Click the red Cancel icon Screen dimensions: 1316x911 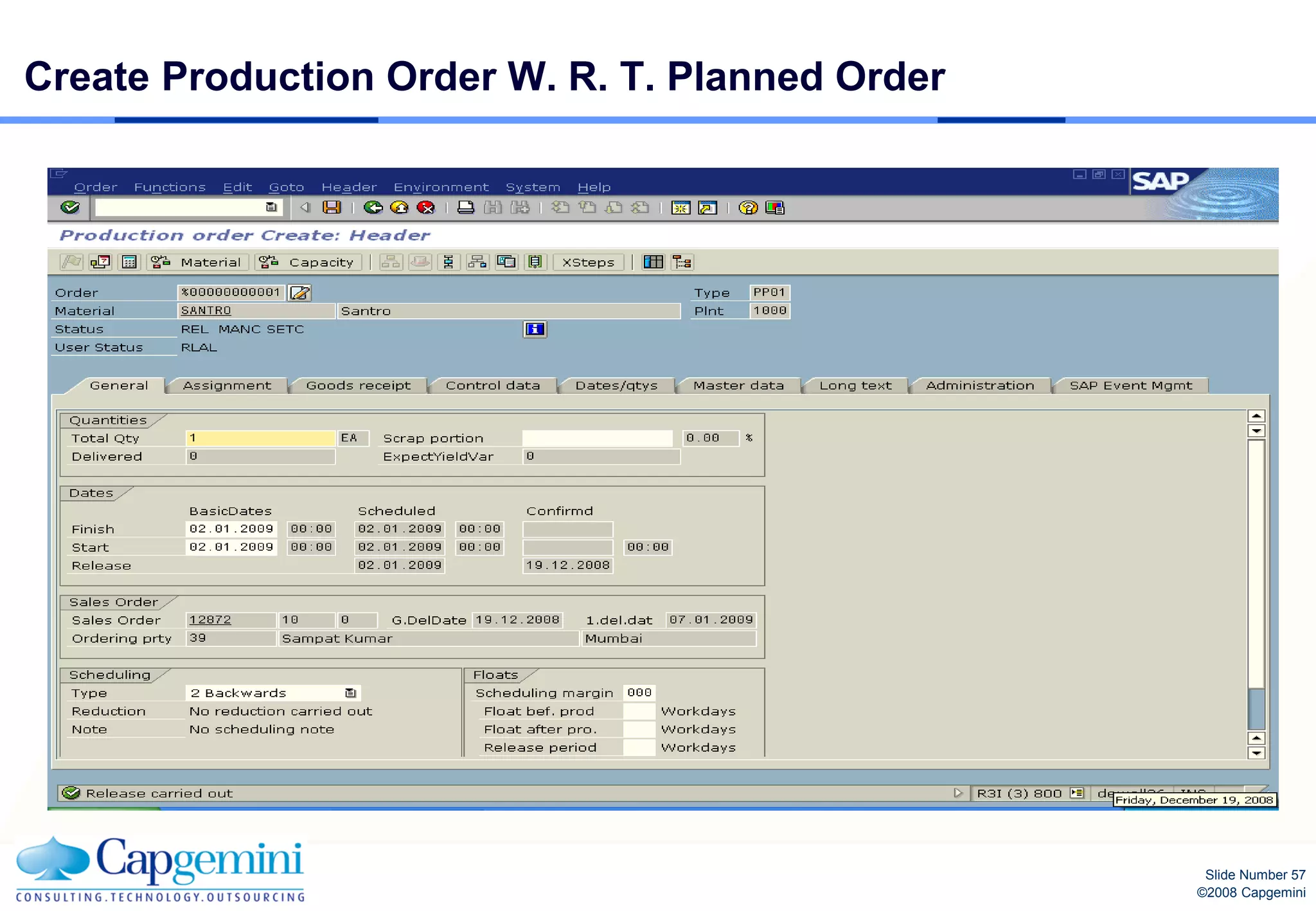(x=425, y=208)
